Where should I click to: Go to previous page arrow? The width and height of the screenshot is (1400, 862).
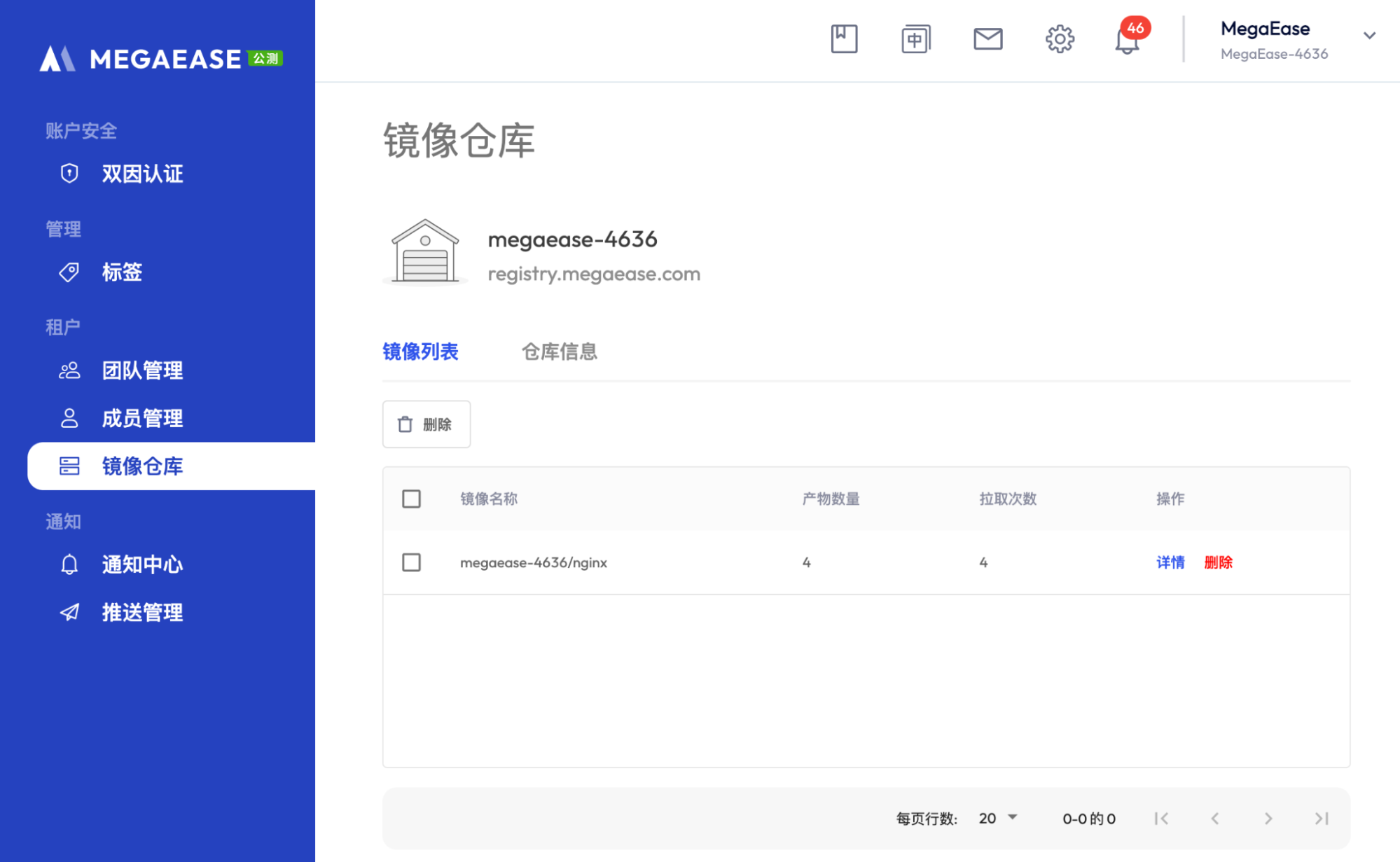[1215, 818]
